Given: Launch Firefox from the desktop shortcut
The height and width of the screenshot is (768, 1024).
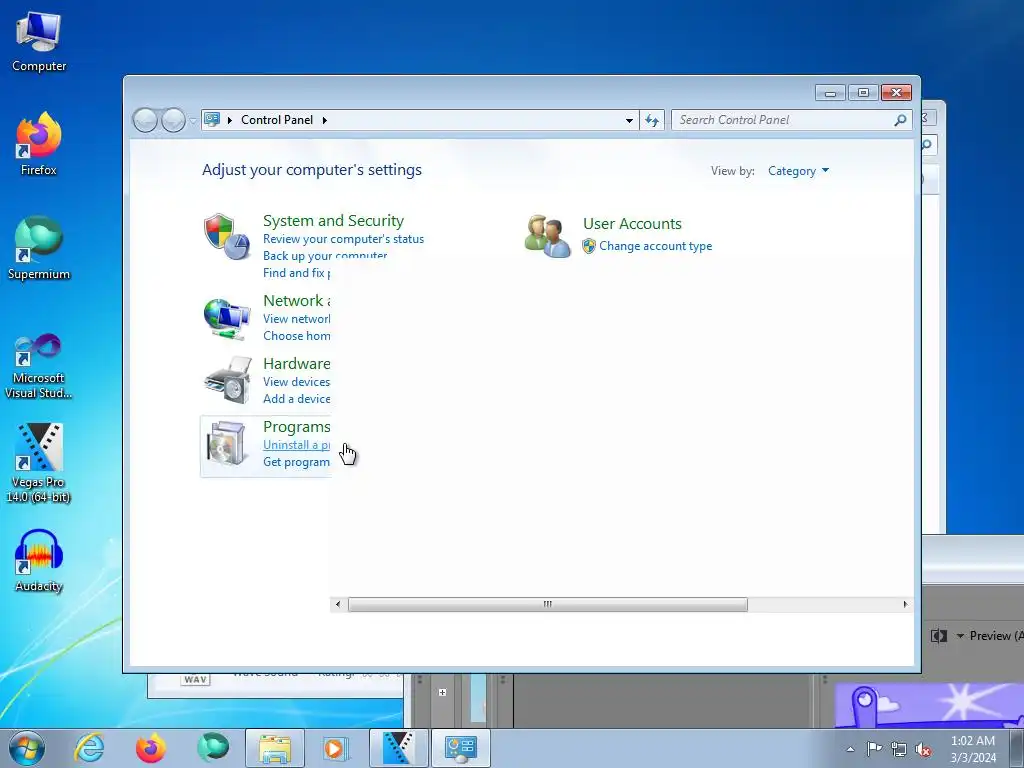Looking at the screenshot, I should pyautogui.click(x=39, y=144).
